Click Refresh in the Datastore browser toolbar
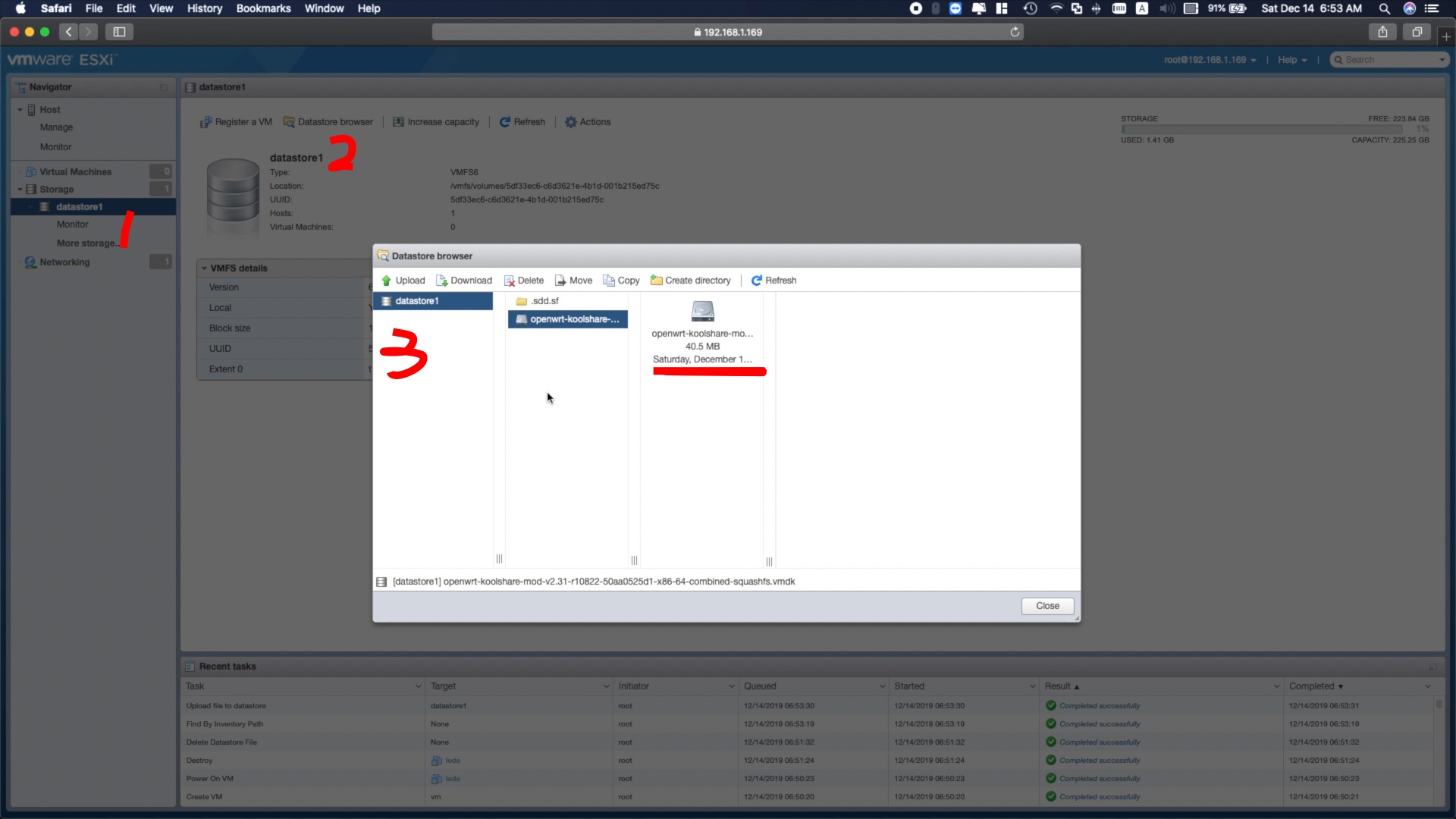The image size is (1456, 819). pyautogui.click(x=773, y=281)
